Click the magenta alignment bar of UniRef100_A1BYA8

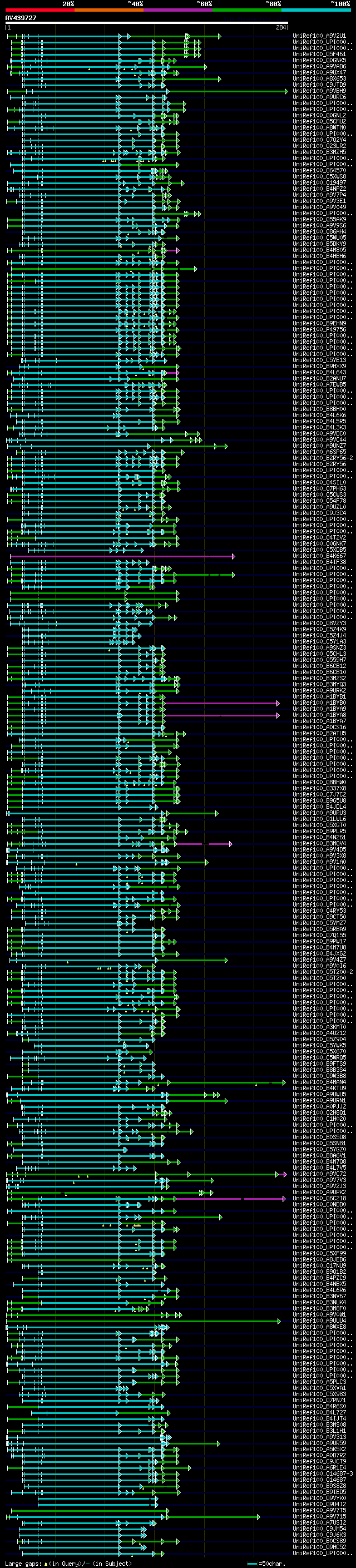click(221, 715)
